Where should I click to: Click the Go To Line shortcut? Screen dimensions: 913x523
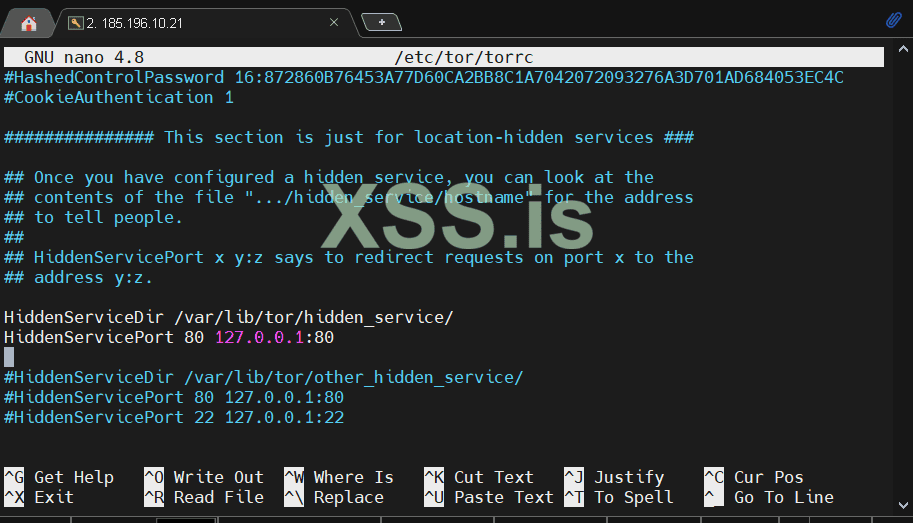pyautogui.click(x=769, y=497)
